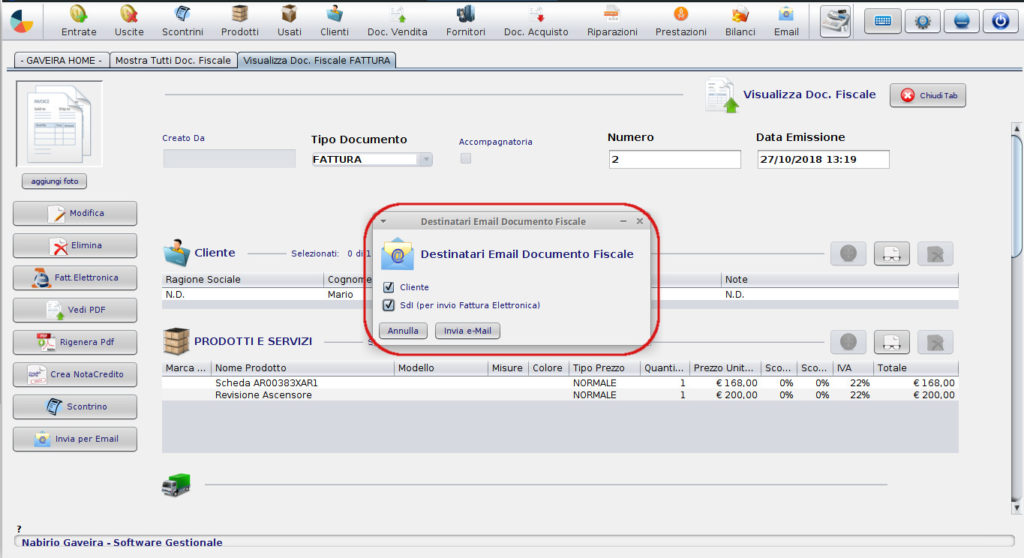Uncheck the SdI Fattura Elettronica checkbox
Image resolution: width=1024 pixels, height=558 pixels.
(389, 305)
